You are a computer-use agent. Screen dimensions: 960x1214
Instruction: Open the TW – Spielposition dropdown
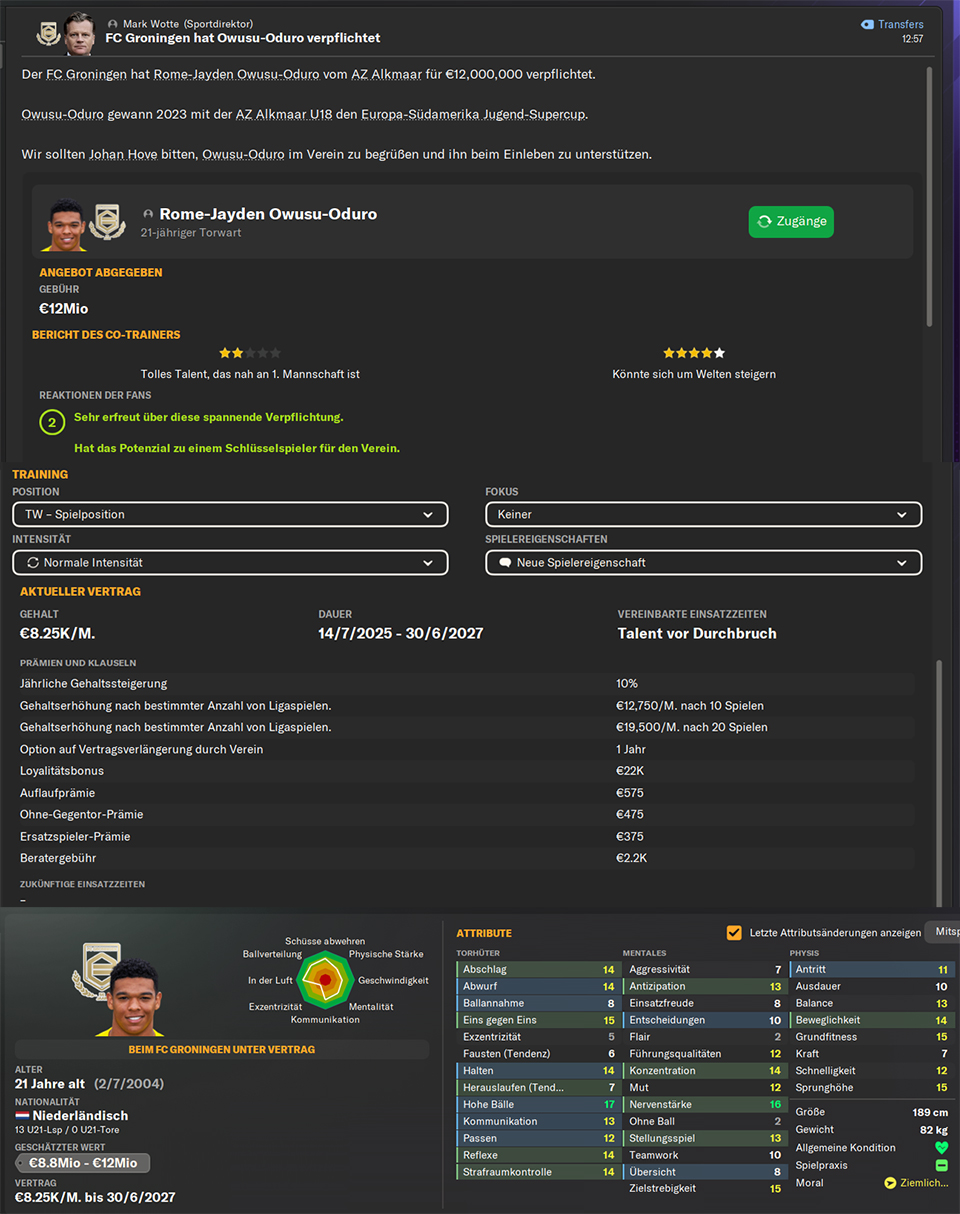(x=230, y=514)
